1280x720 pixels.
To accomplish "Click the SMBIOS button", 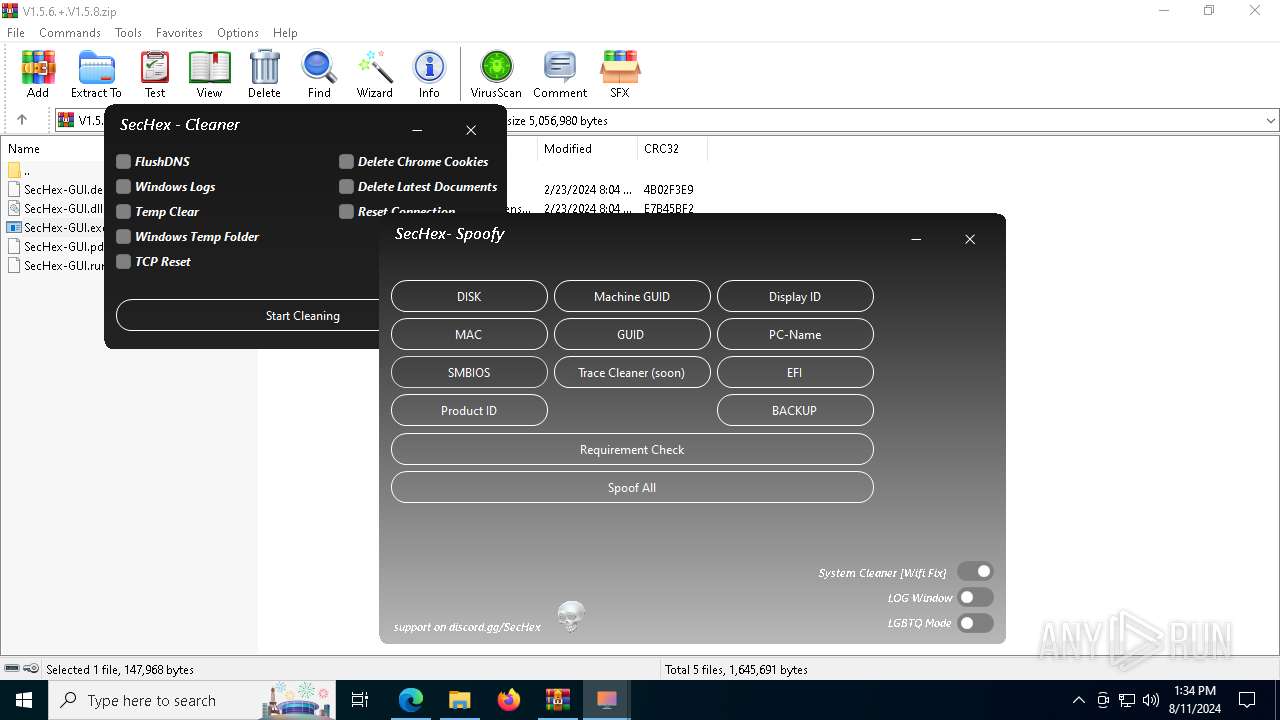I will 469,372.
